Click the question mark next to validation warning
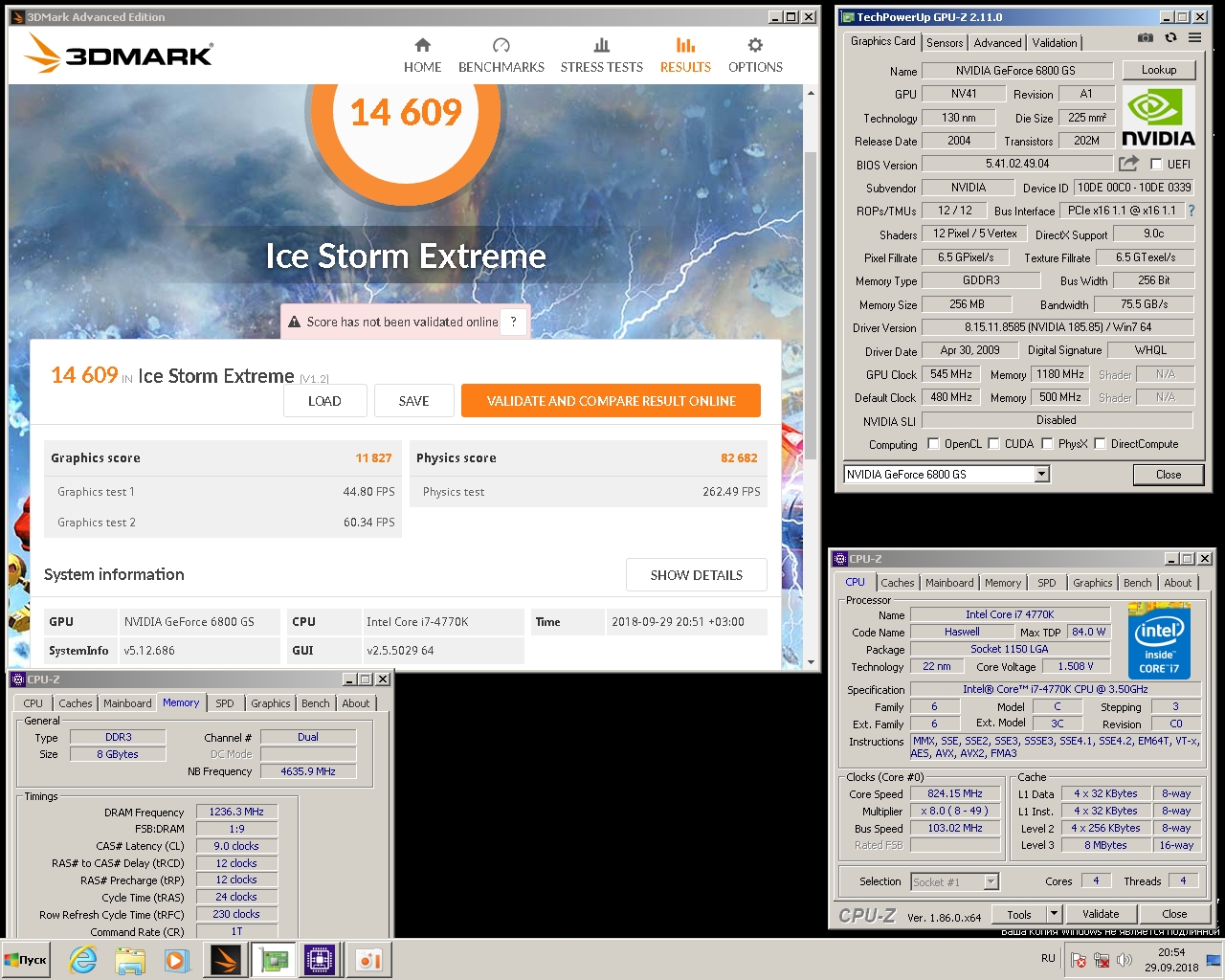 coord(514,322)
